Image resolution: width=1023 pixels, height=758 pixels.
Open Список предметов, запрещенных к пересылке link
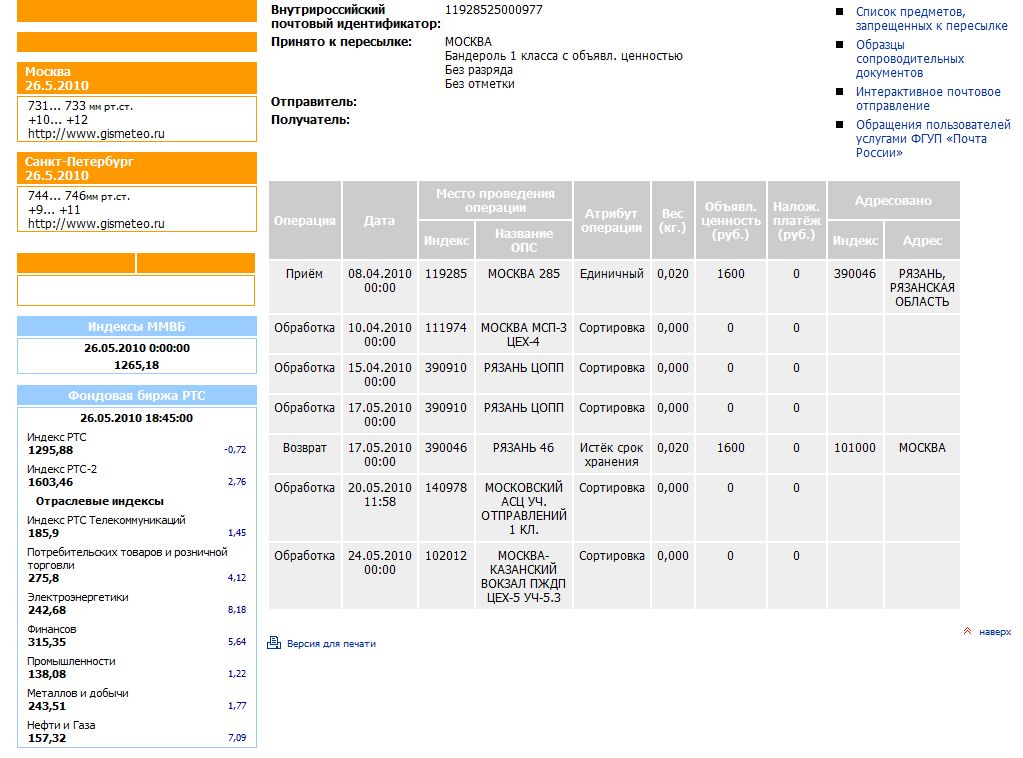(x=931, y=19)
